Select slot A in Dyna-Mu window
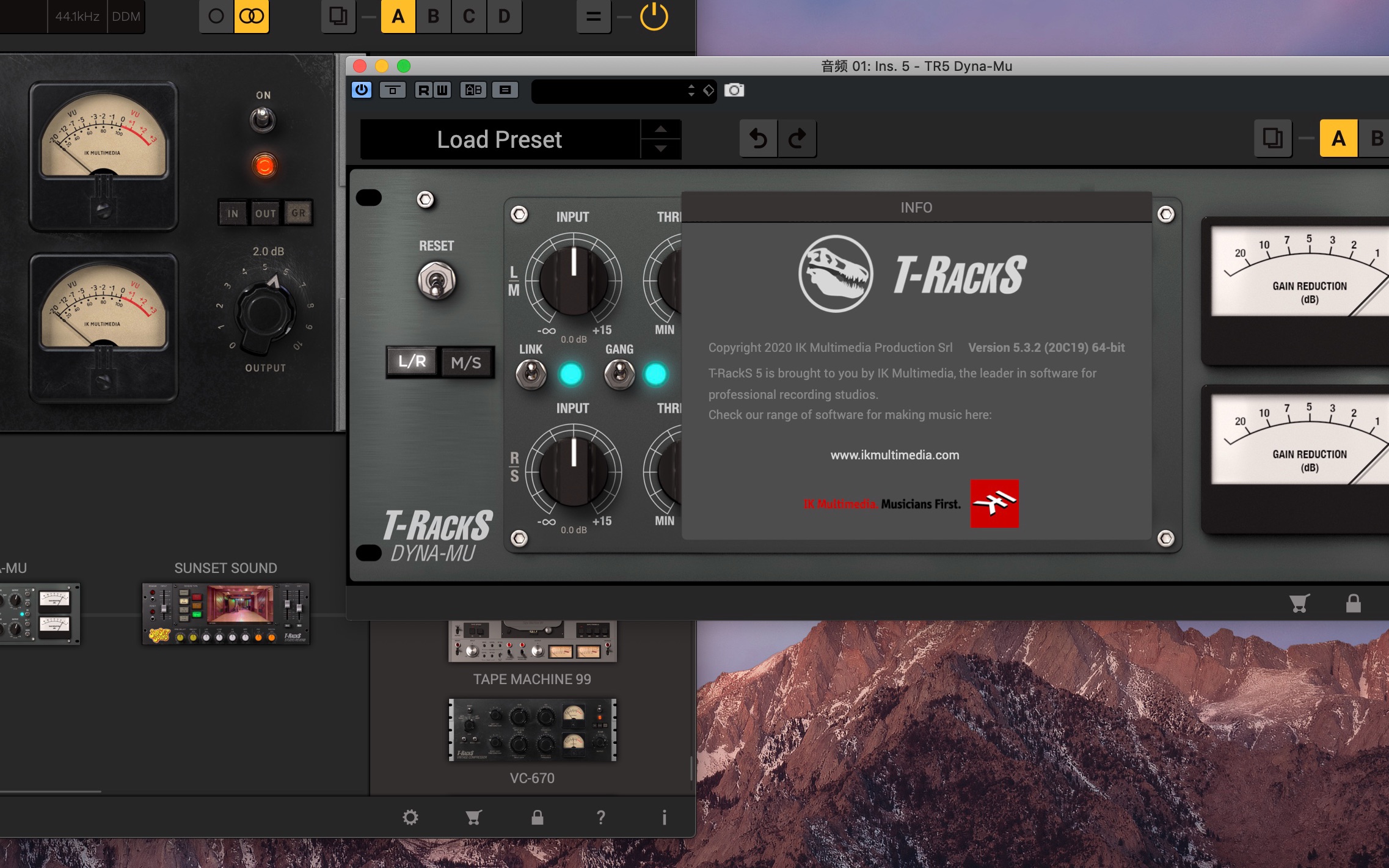1389x868 pixels. (1338, 139)
